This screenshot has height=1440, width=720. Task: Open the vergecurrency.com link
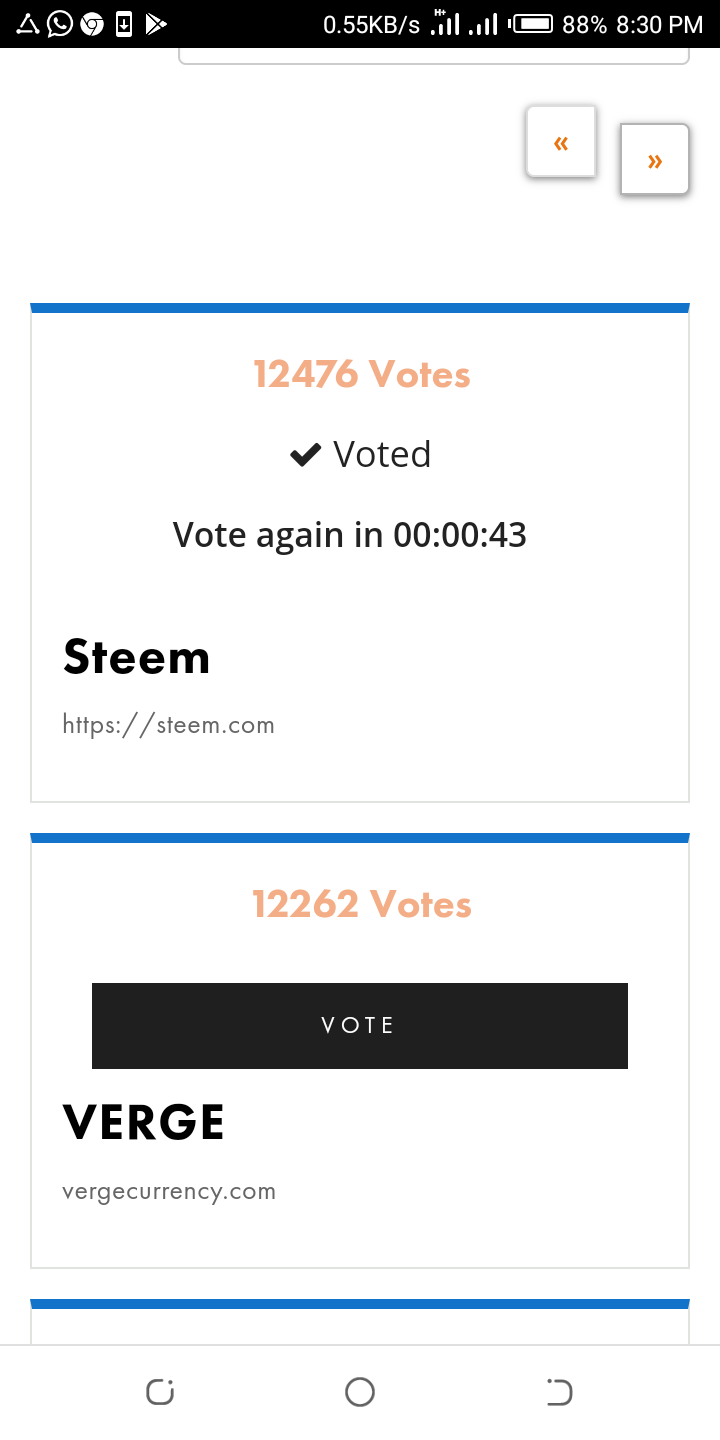click(169, 1191)
